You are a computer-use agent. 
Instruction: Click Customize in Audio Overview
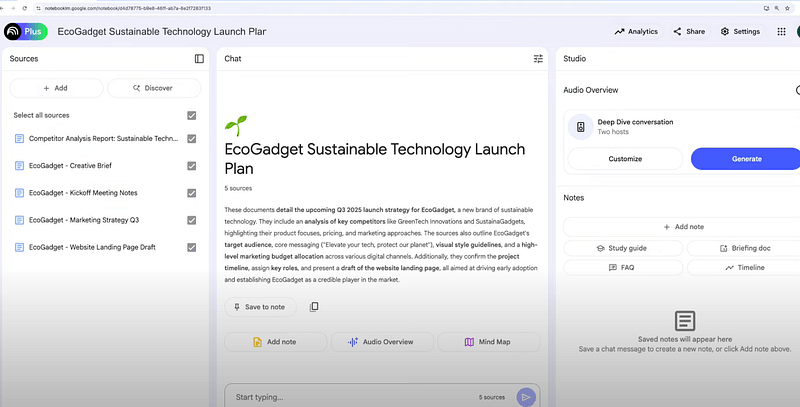pos(625,159)
